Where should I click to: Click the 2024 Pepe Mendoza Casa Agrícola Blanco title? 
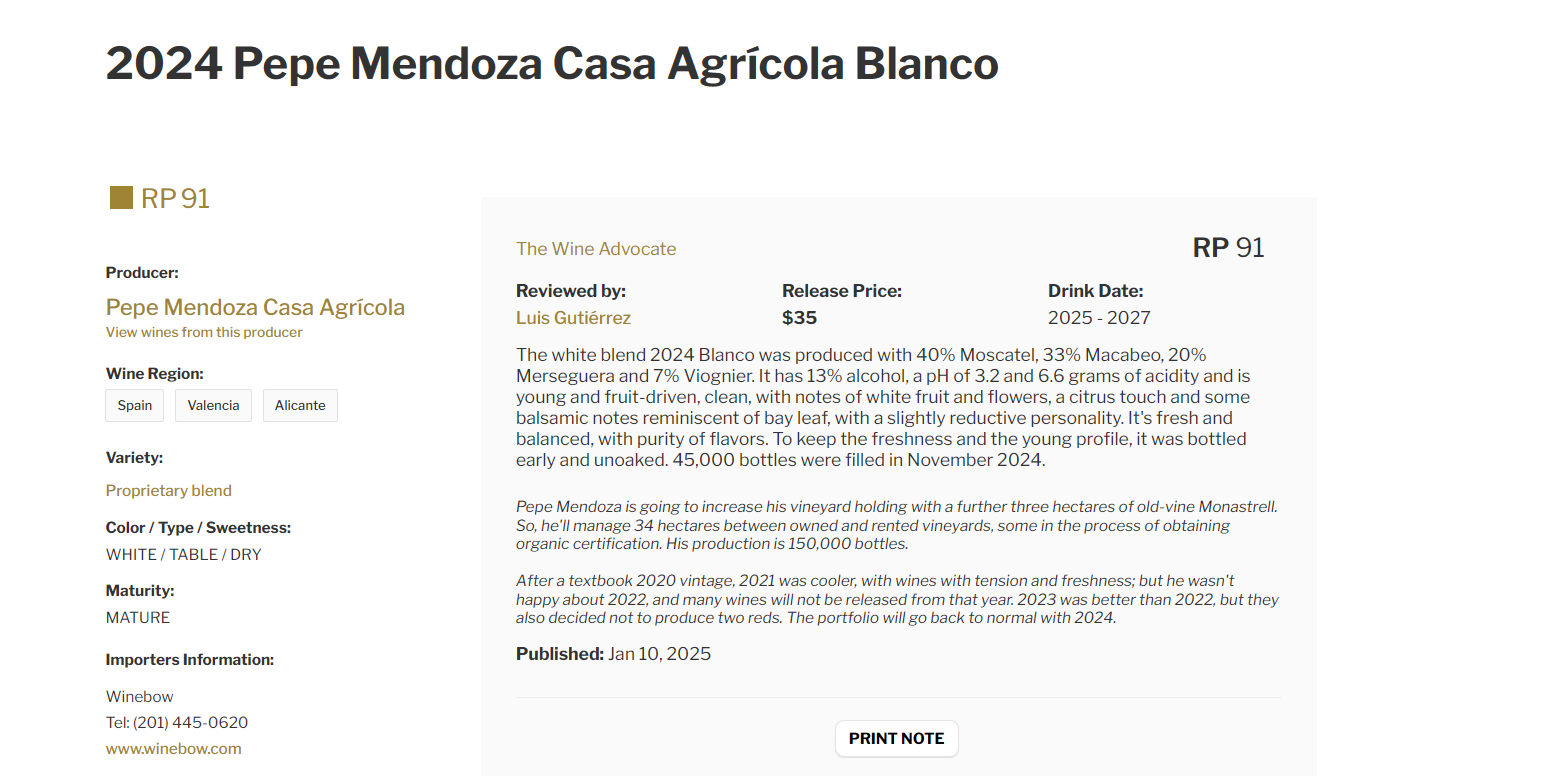(551, 63)
